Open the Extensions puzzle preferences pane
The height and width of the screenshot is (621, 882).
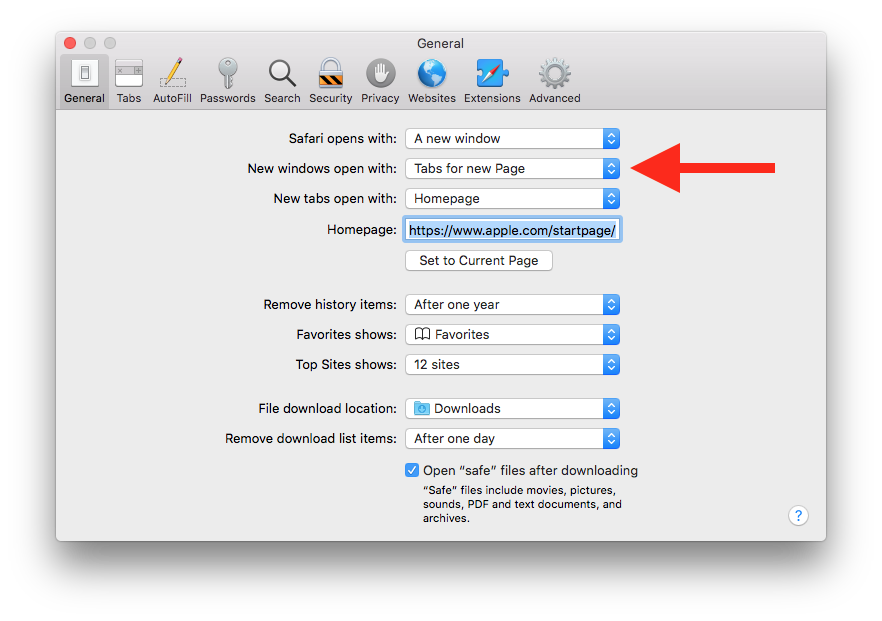pos(492,81)
